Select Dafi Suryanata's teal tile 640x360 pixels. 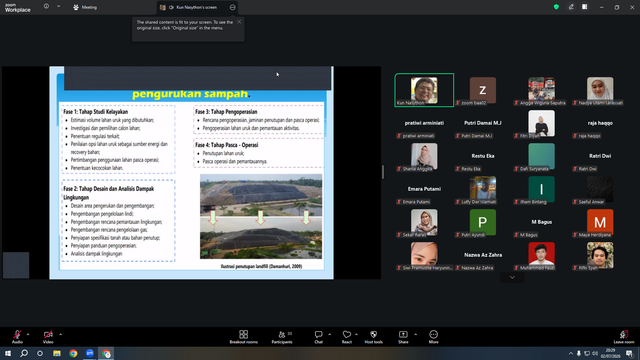542,156
